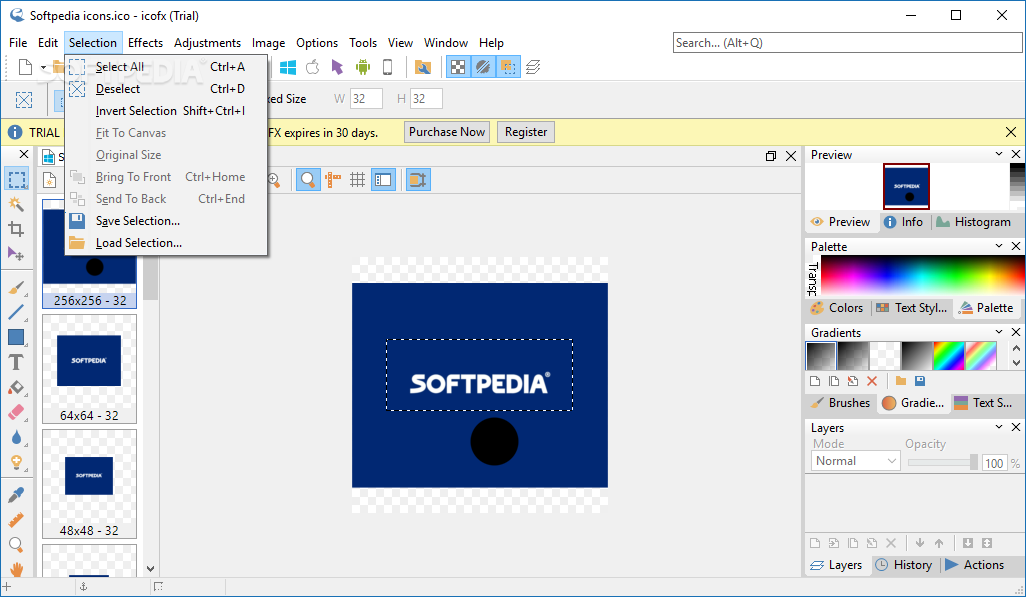Click the Purchase Now button
This screenshot has height=597, width=1026.
click(x=447, y=132)
